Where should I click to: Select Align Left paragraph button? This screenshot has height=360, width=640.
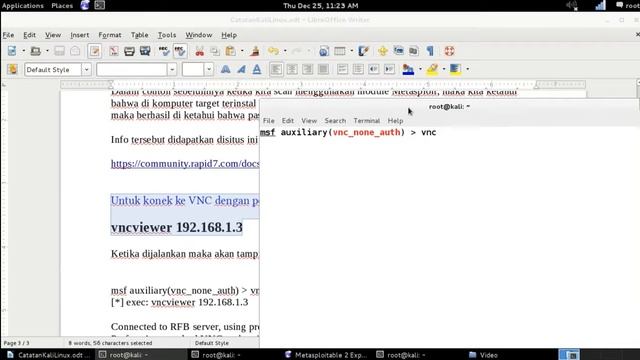tap(276, 69)
